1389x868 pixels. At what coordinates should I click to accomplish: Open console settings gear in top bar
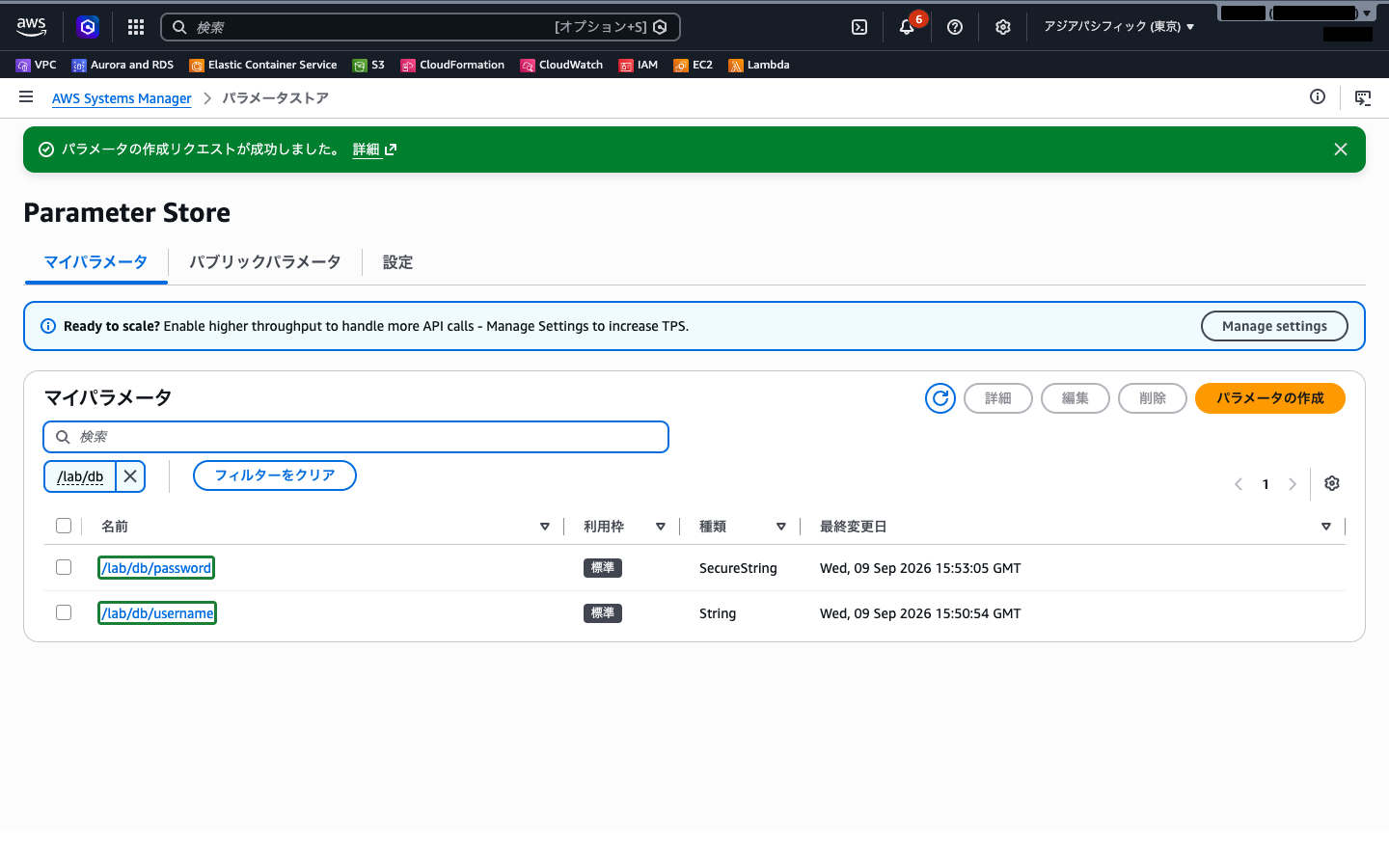pos(1003,27)
